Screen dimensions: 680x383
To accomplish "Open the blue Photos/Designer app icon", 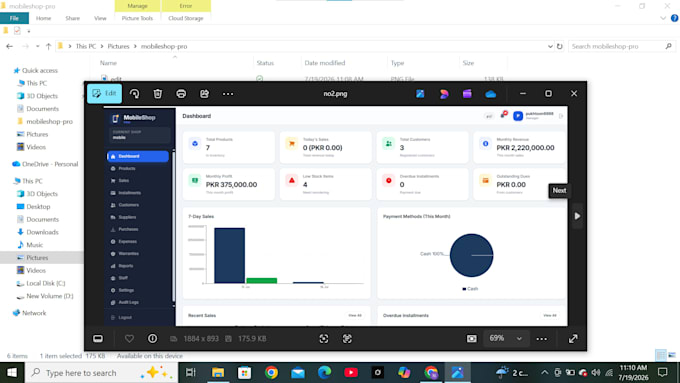I will coord(420,94).
